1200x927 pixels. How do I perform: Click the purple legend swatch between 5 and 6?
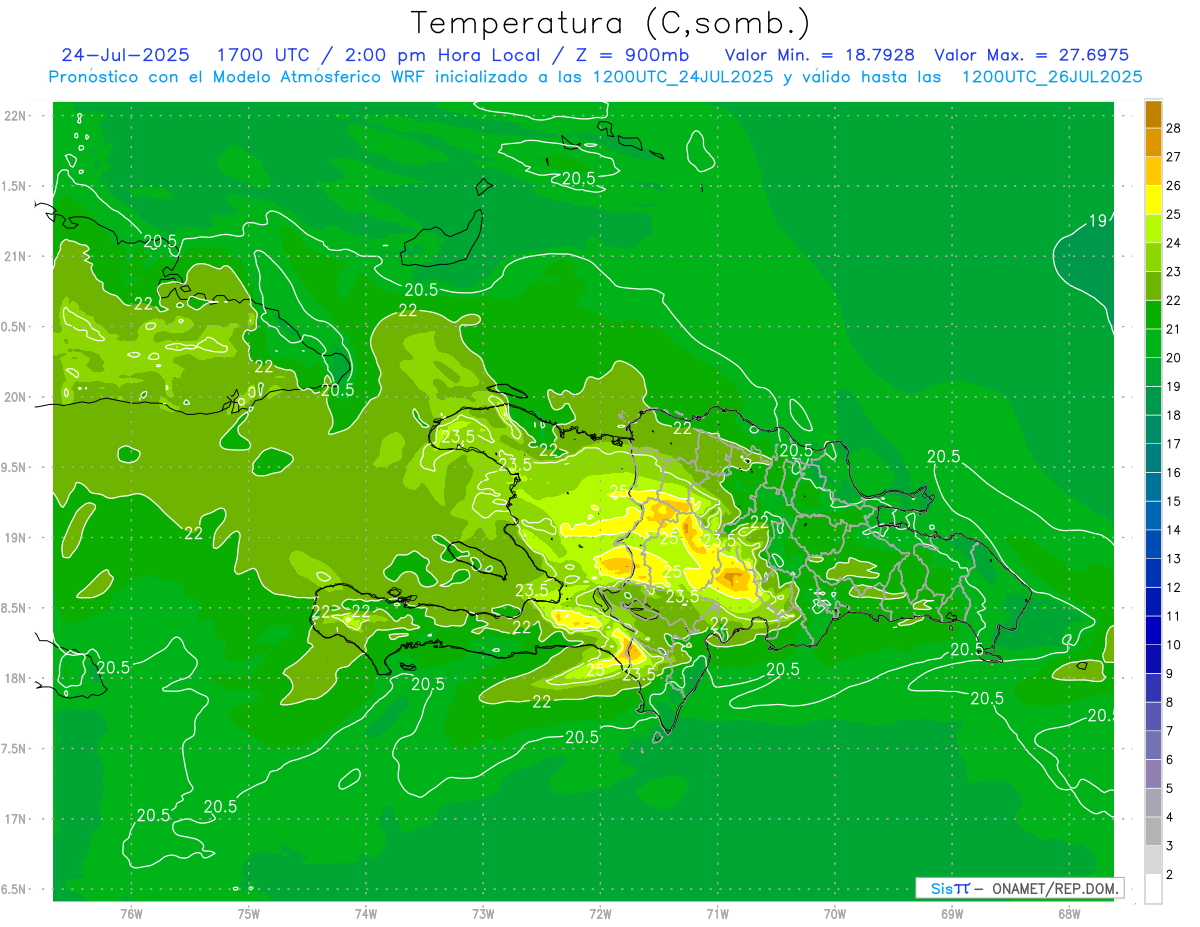click(x=1153, y=773)
